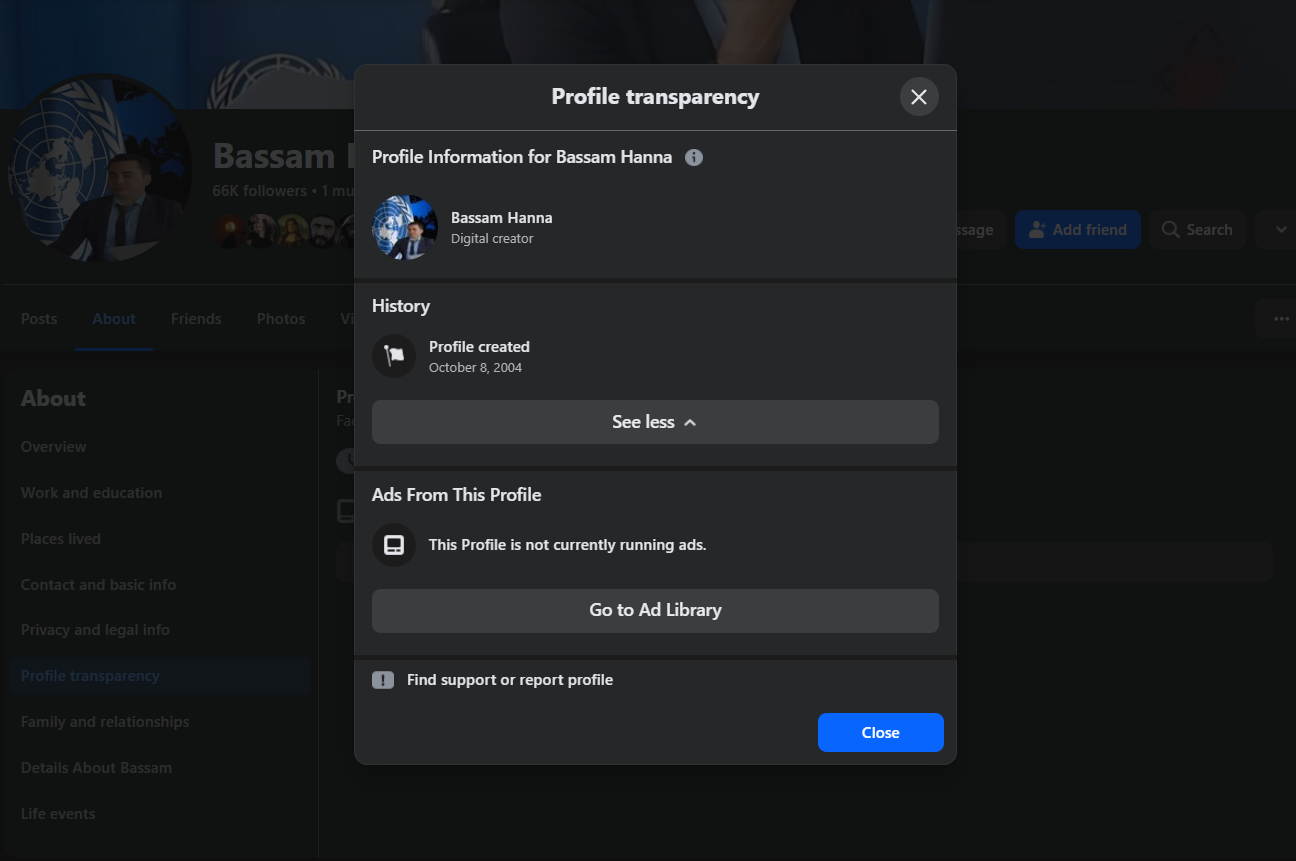Open the three-dot more options menu
Image resolution: width=1296 pixels, height=861 pixels.
coord(1279,319)
